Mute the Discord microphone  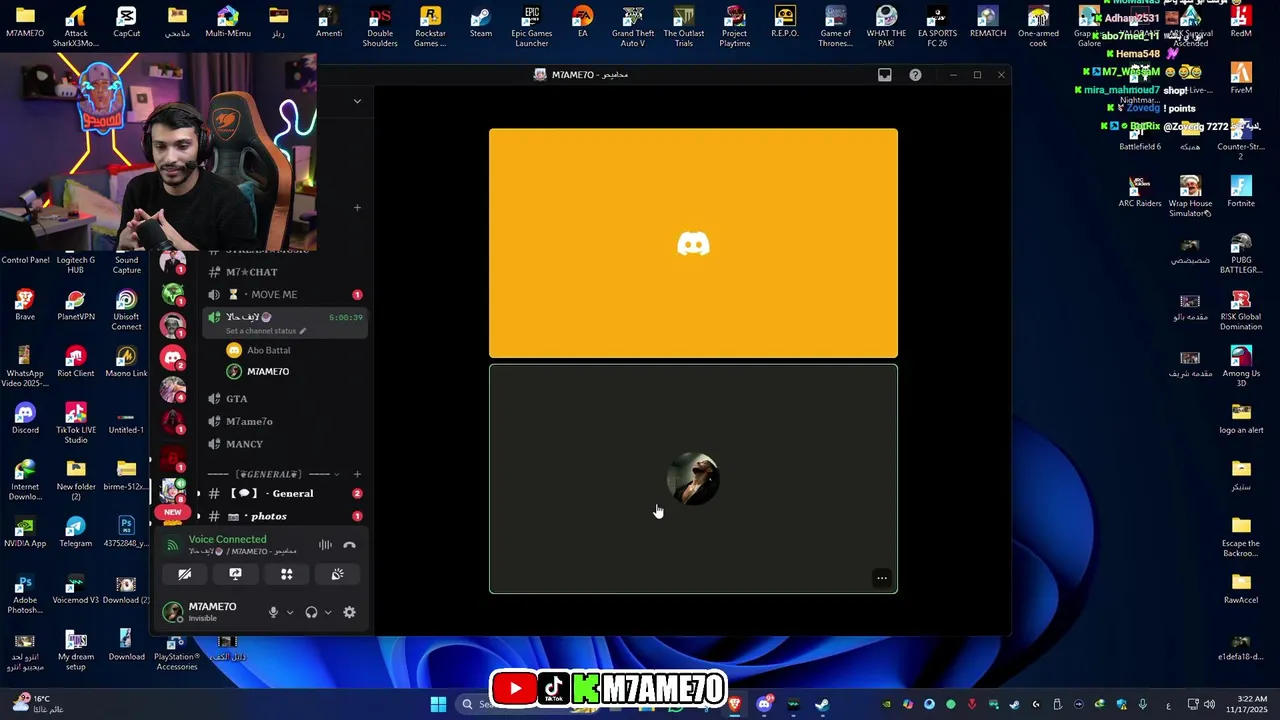(x=273, y=612)
